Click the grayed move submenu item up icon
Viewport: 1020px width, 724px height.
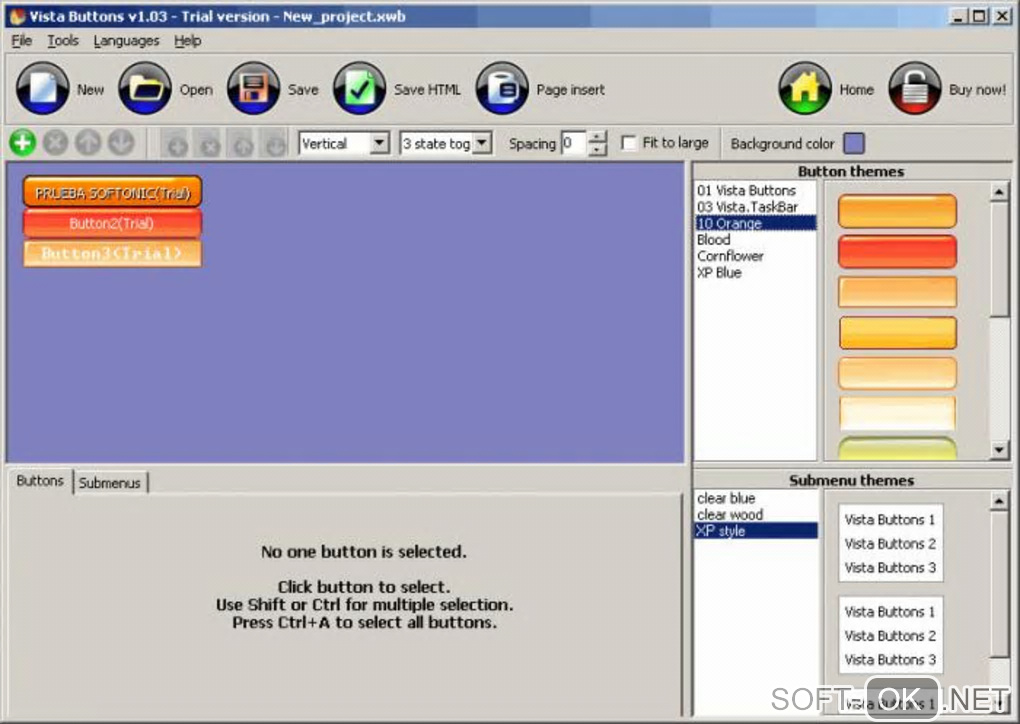[x=242, y=144]
